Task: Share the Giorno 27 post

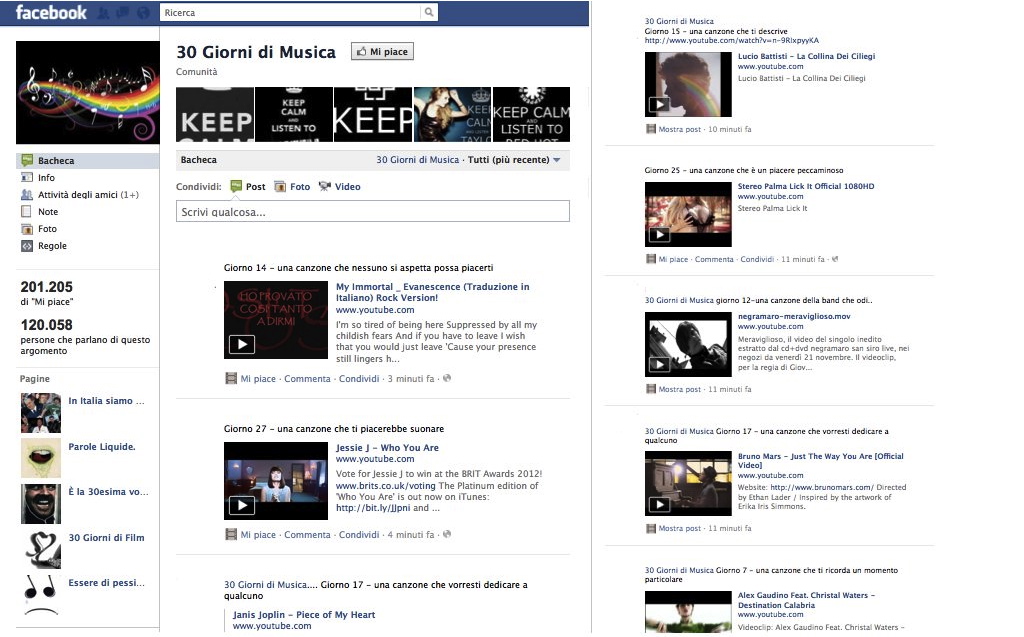Action: coord(359,535)
